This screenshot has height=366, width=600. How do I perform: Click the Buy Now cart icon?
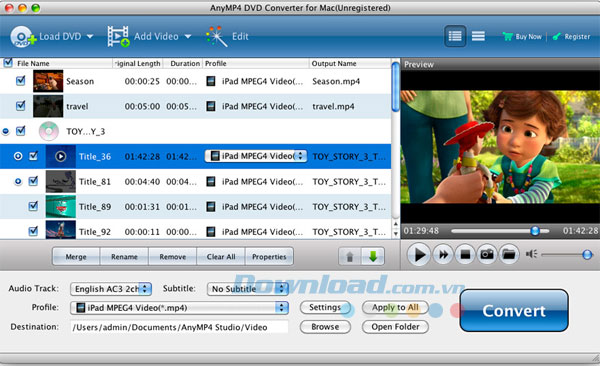tap(507, 36)
